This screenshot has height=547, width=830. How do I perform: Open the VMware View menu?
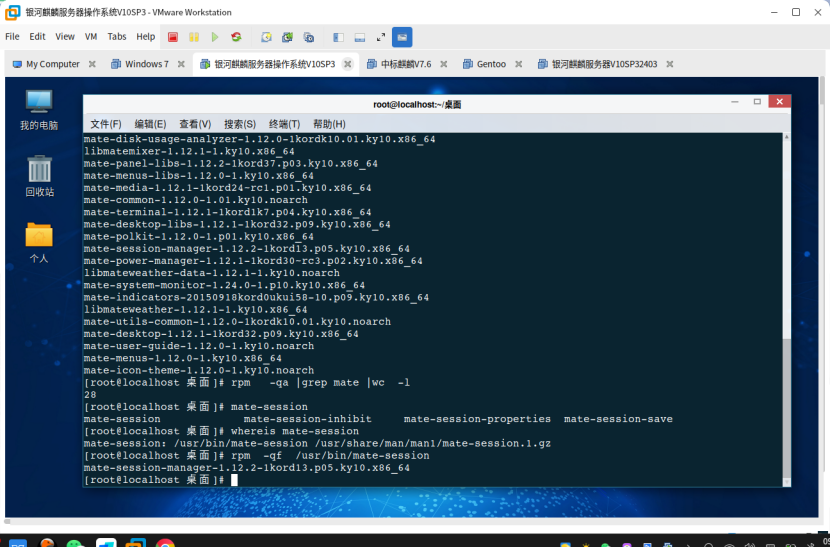[65, 37]
